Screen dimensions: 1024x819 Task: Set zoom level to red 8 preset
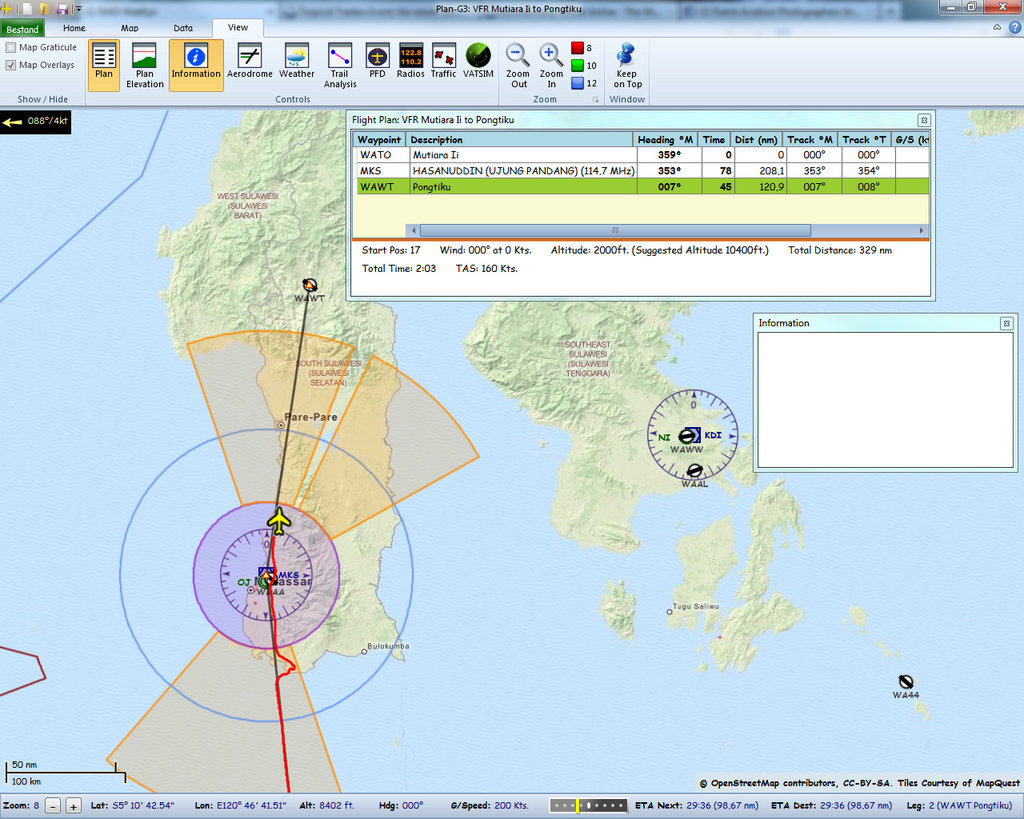pyautogui.click(x=577, y=47)
